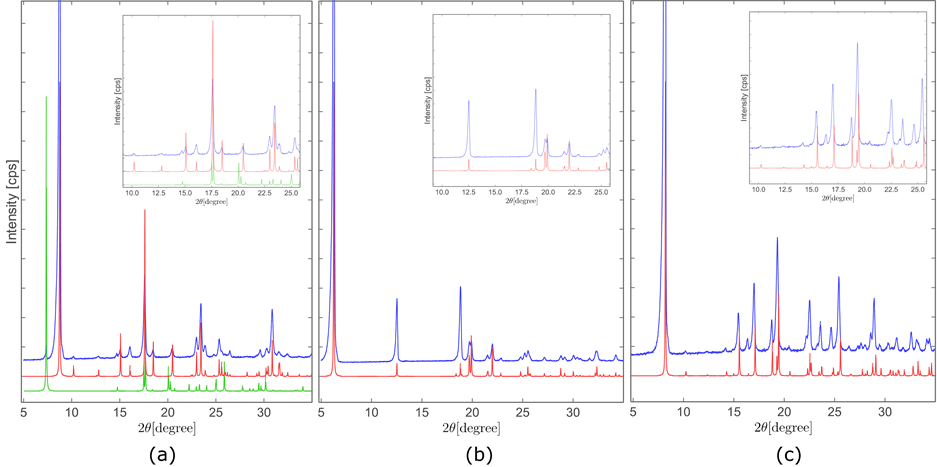Click the Intensity [cps] label of panel (c) inset

point(743,97)
